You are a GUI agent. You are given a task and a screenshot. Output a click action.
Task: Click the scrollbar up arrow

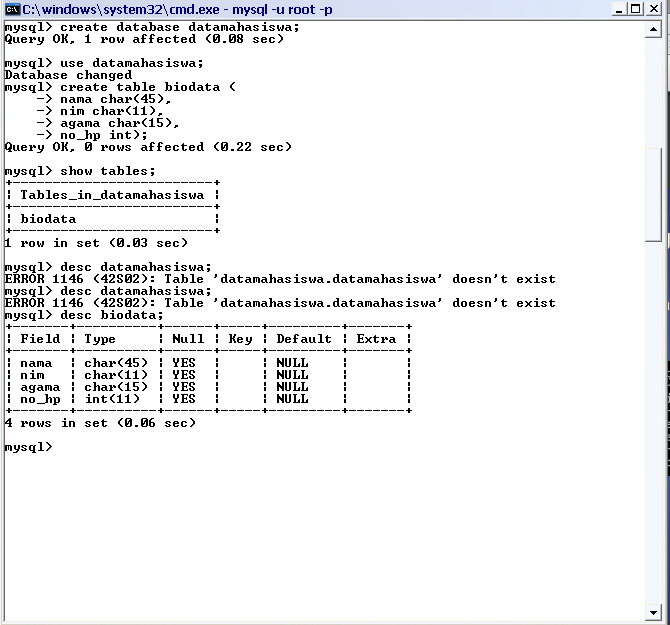[x=653, y=29]
